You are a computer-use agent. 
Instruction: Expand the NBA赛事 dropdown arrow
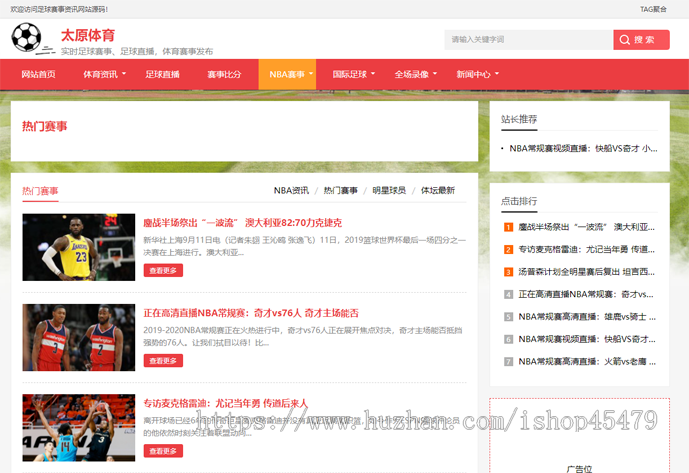click(x=311, y=74)
